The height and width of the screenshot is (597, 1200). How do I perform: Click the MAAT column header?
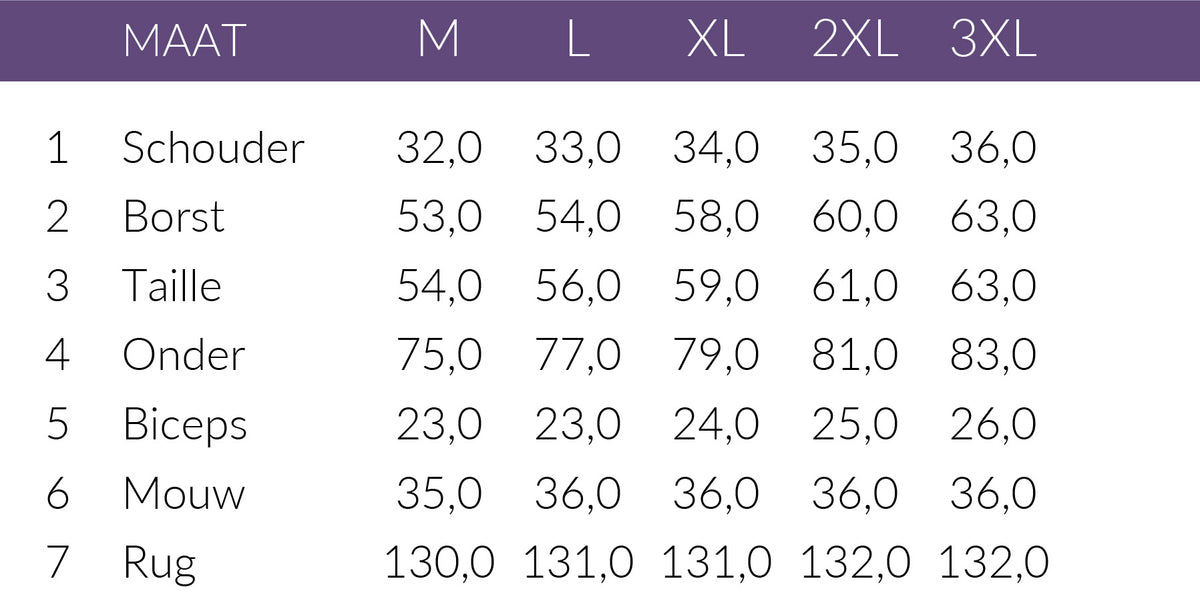point(184,41)
